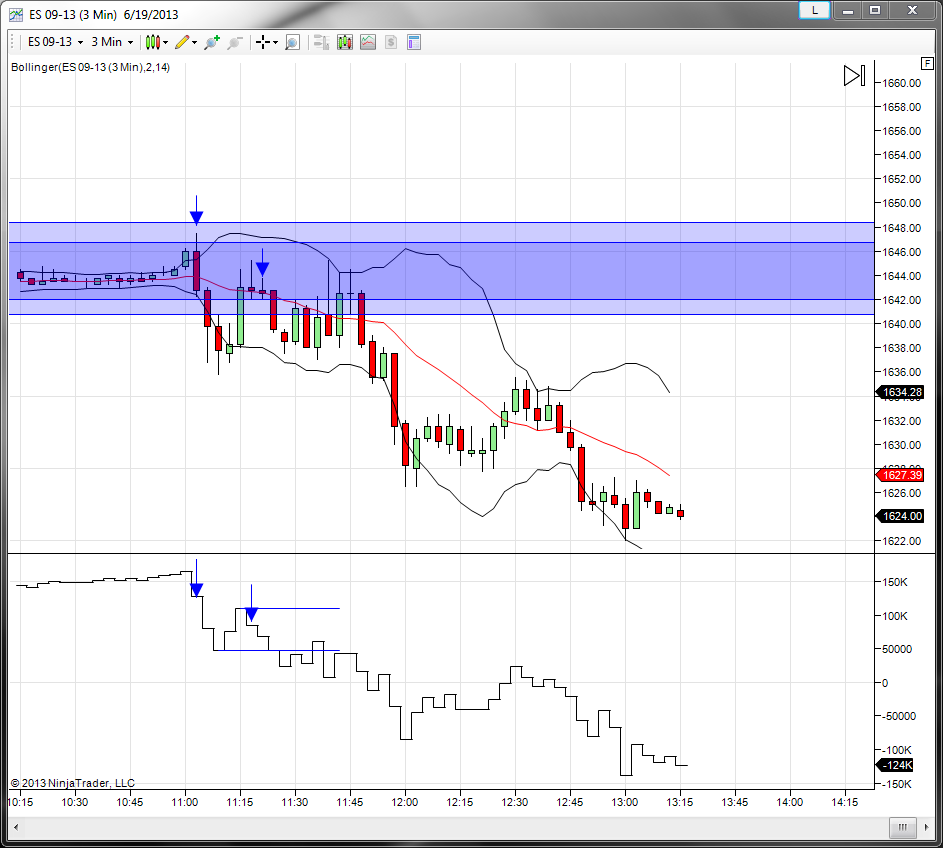Click the F fixed-scale marker
Image resolution: width=943 pixels, height=848 pixels.
pyautogui.click(x=927, y=63)
